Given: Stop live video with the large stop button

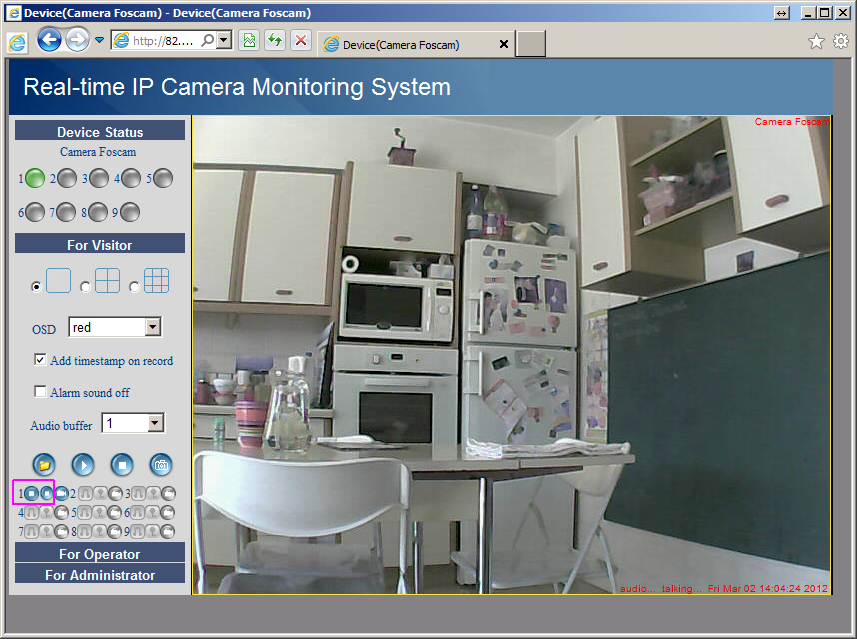Looking at the screenshot, I should [122, 465].
